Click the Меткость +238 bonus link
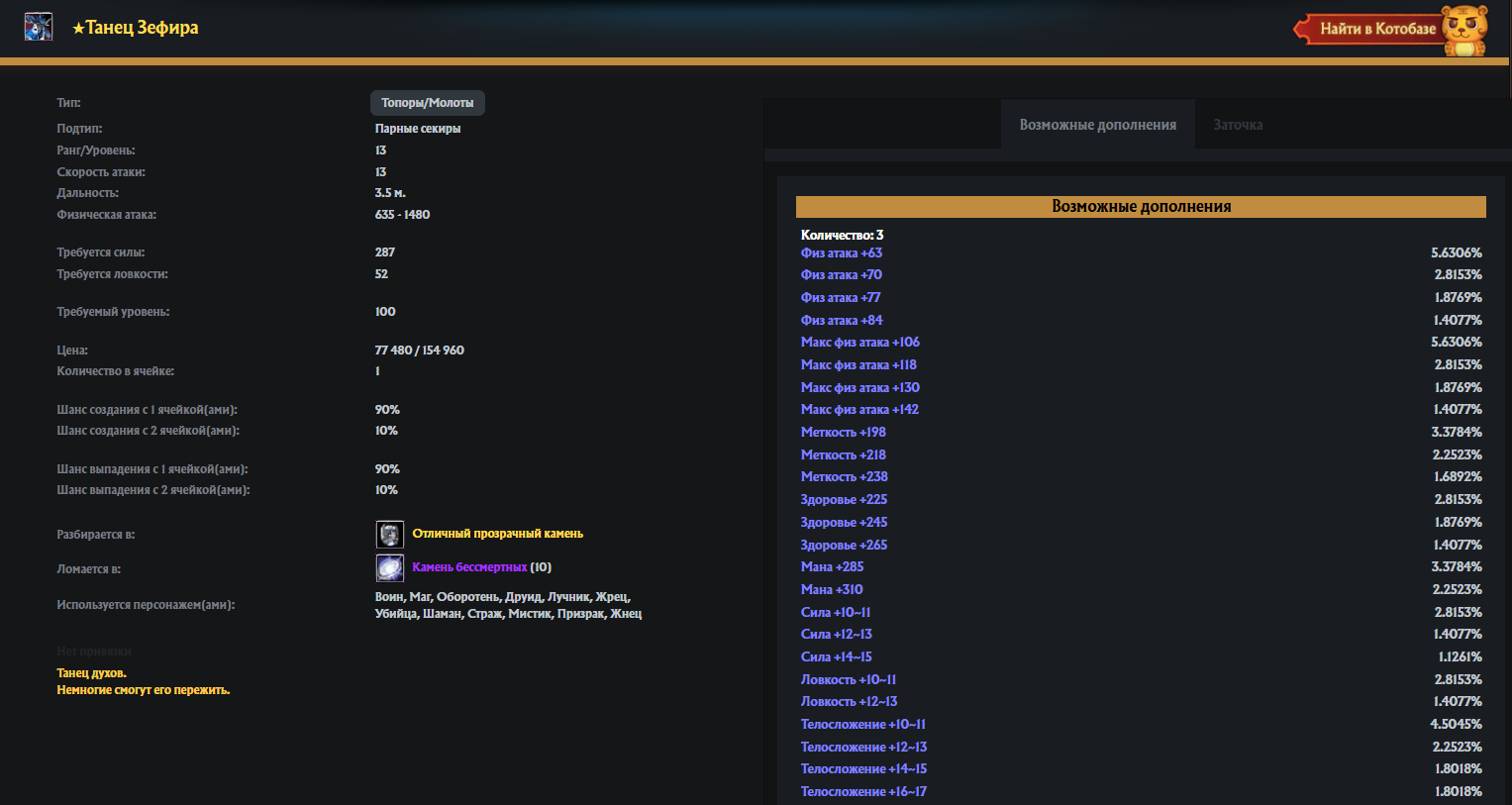Viewport: 1512px width, 805px height. pyautogui.click(x=844, y=477)
